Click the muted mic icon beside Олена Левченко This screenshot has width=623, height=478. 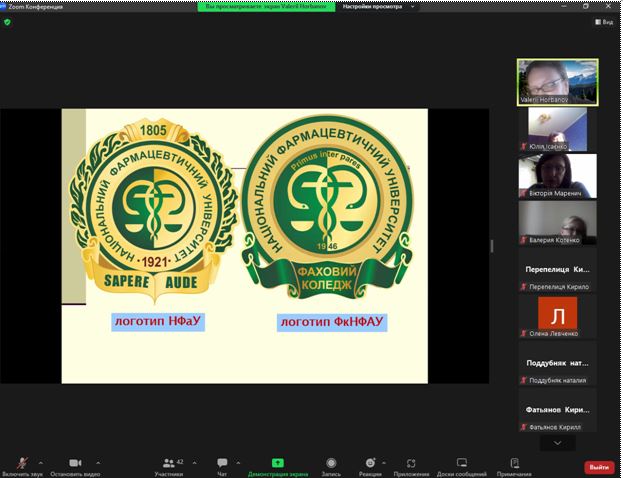click(x=524, y=334)
